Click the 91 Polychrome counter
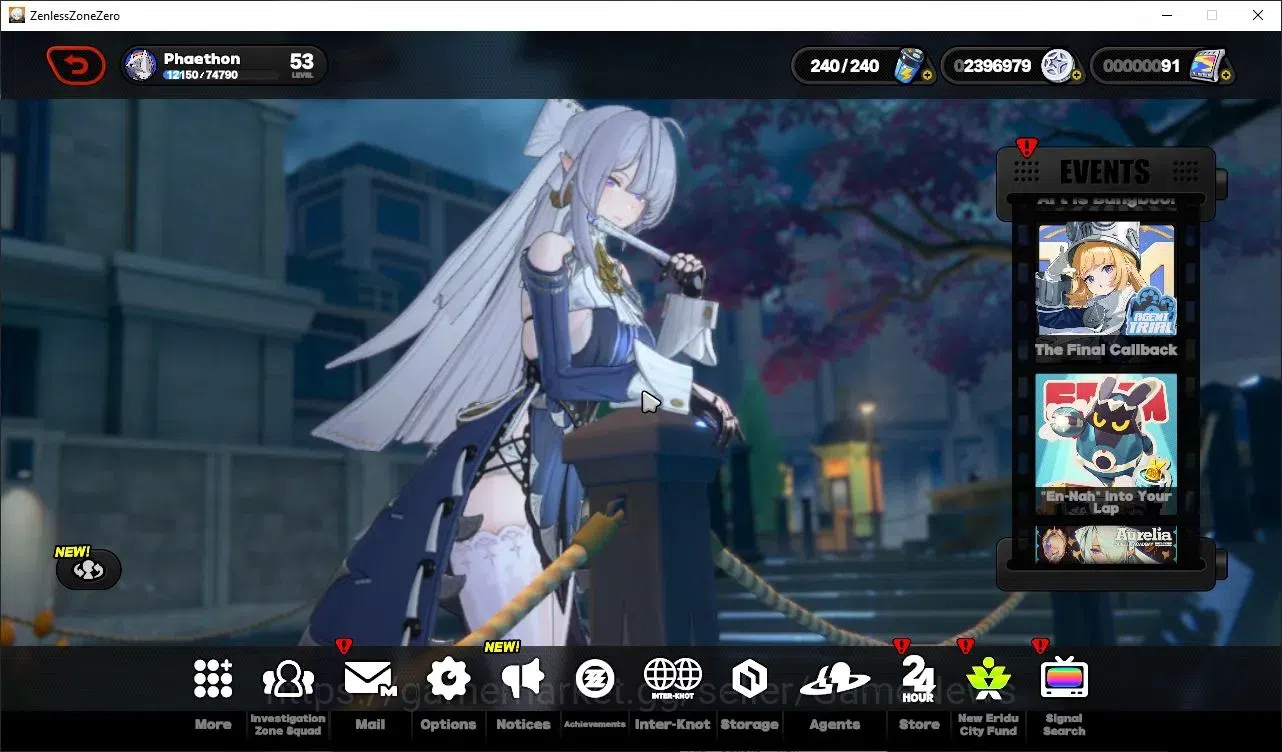Viewport: 1282px width, 752px height. coord(1142,66)
